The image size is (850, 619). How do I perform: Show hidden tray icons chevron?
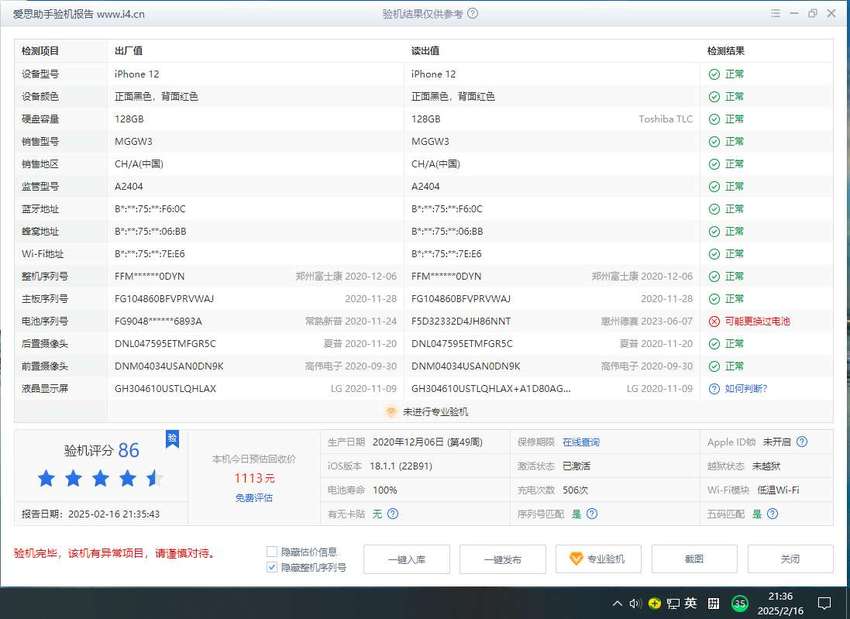pos(617,603)
